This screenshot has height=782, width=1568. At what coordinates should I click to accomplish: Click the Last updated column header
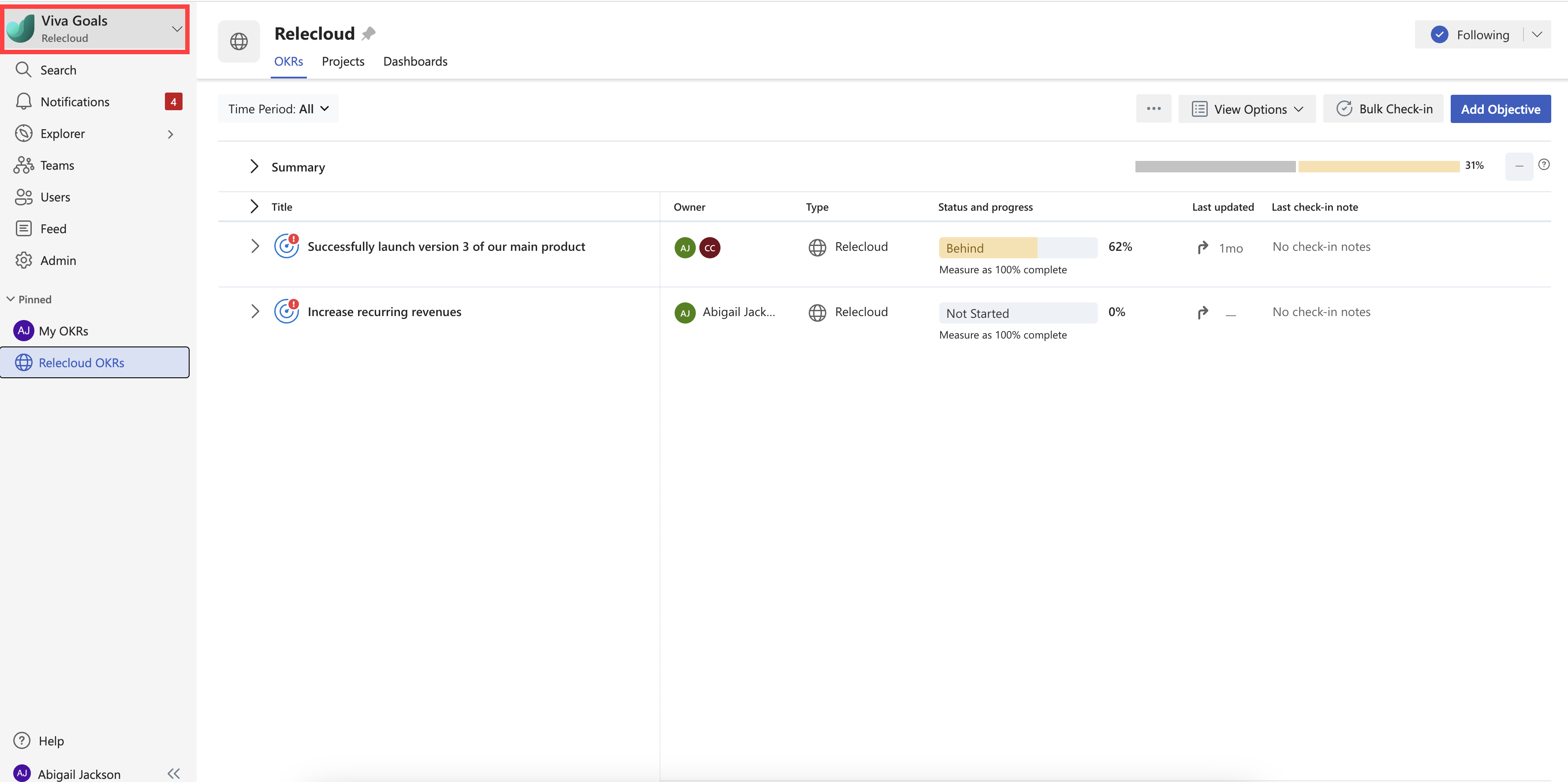point(1222,207)
